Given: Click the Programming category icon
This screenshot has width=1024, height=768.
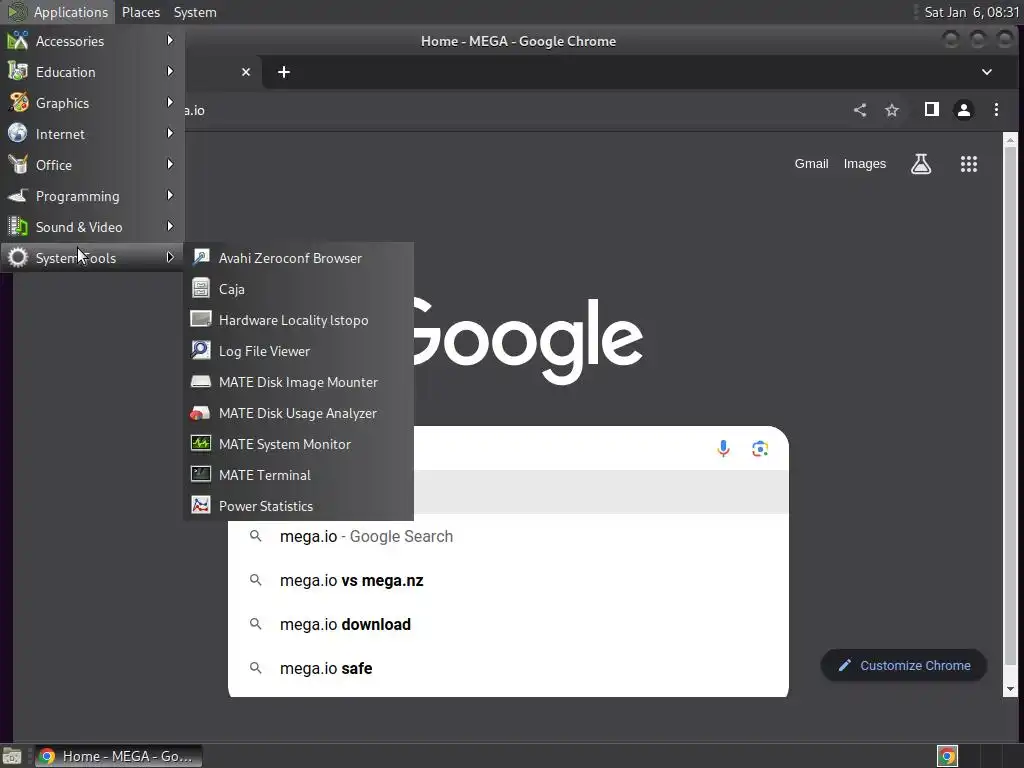Looking at the screenshot, I should coord(18,196).
